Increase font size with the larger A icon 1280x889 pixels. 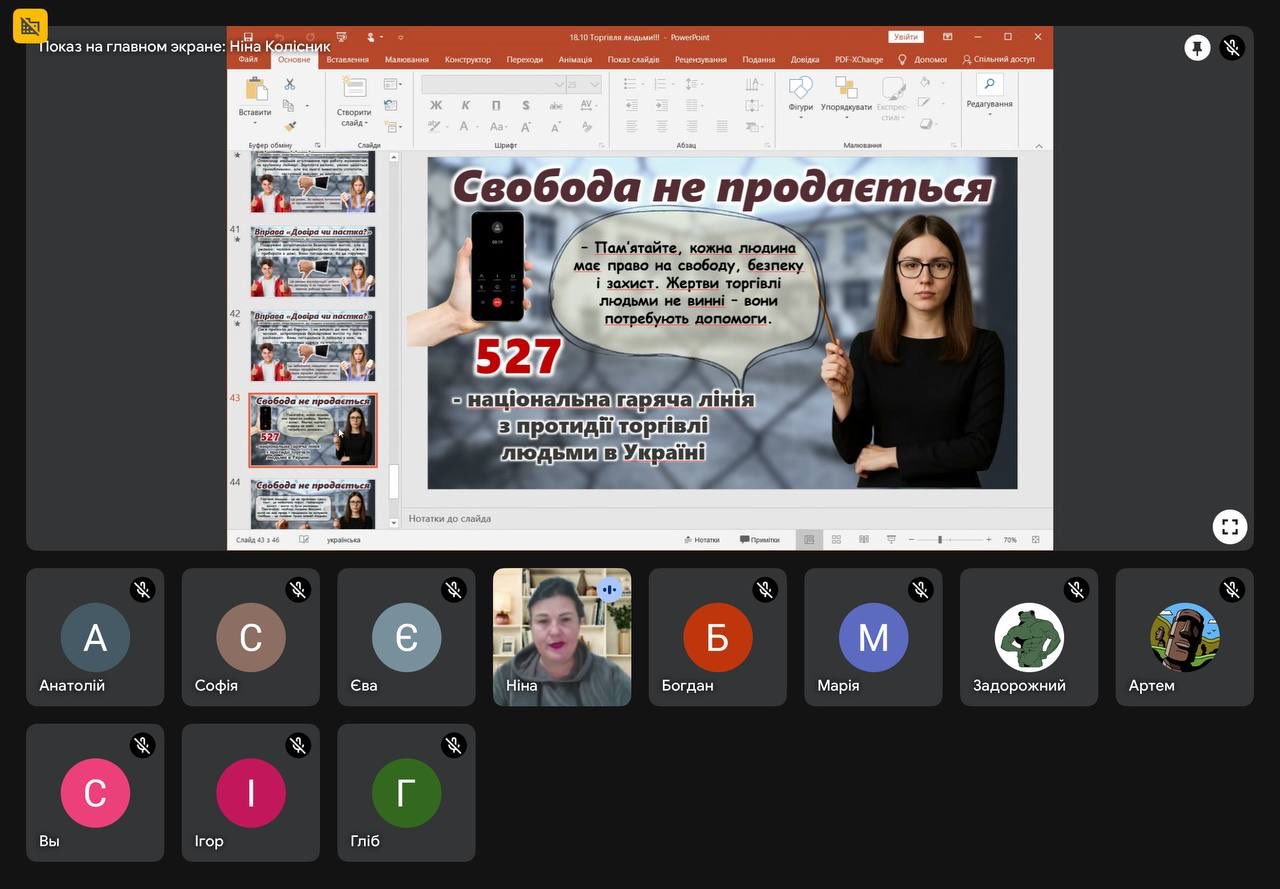tap(526, 126)
